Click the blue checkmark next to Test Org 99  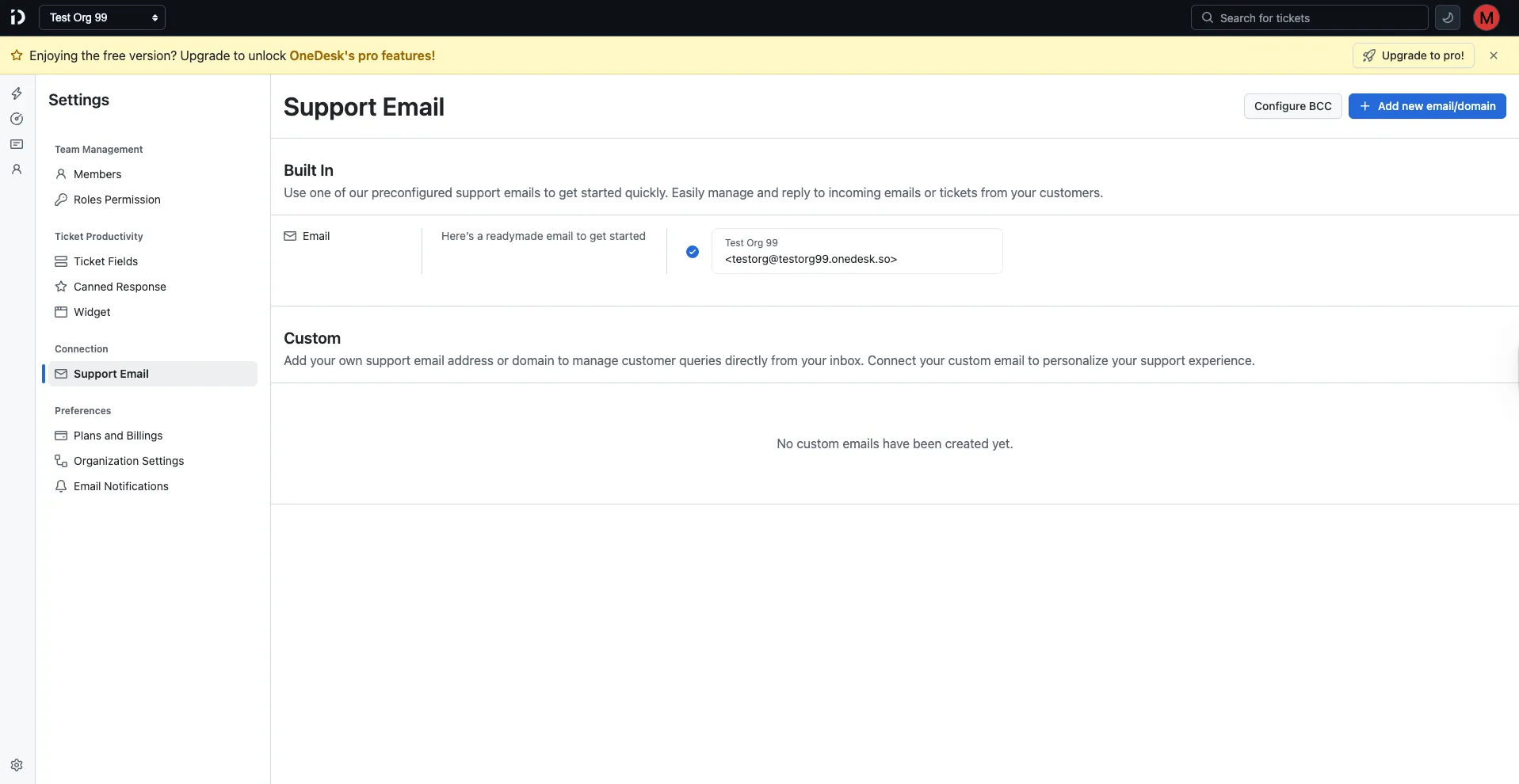point(693,251)
